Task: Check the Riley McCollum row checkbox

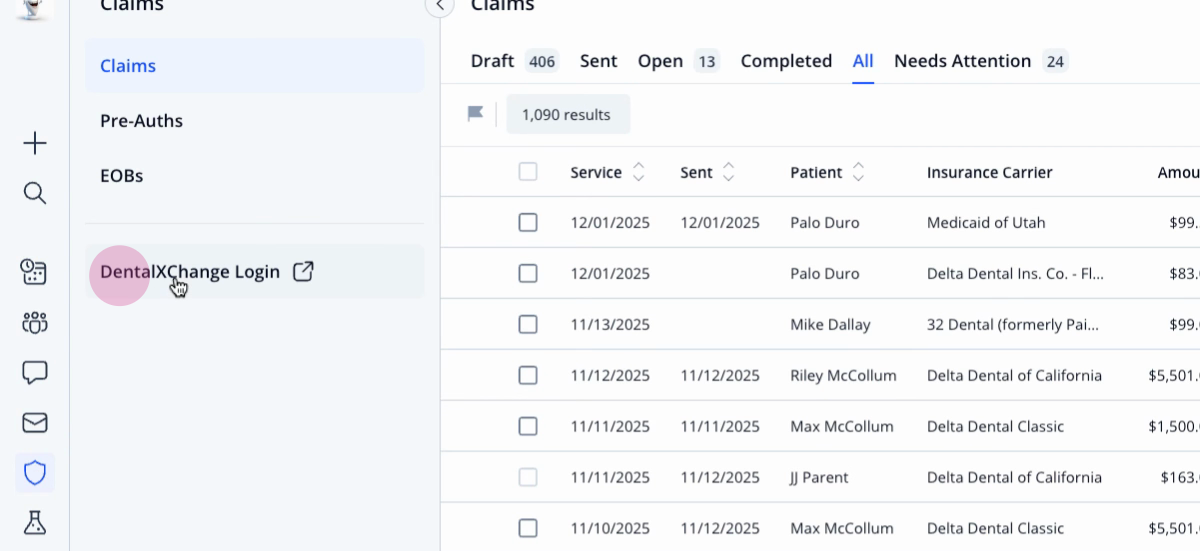Action: 528,376
